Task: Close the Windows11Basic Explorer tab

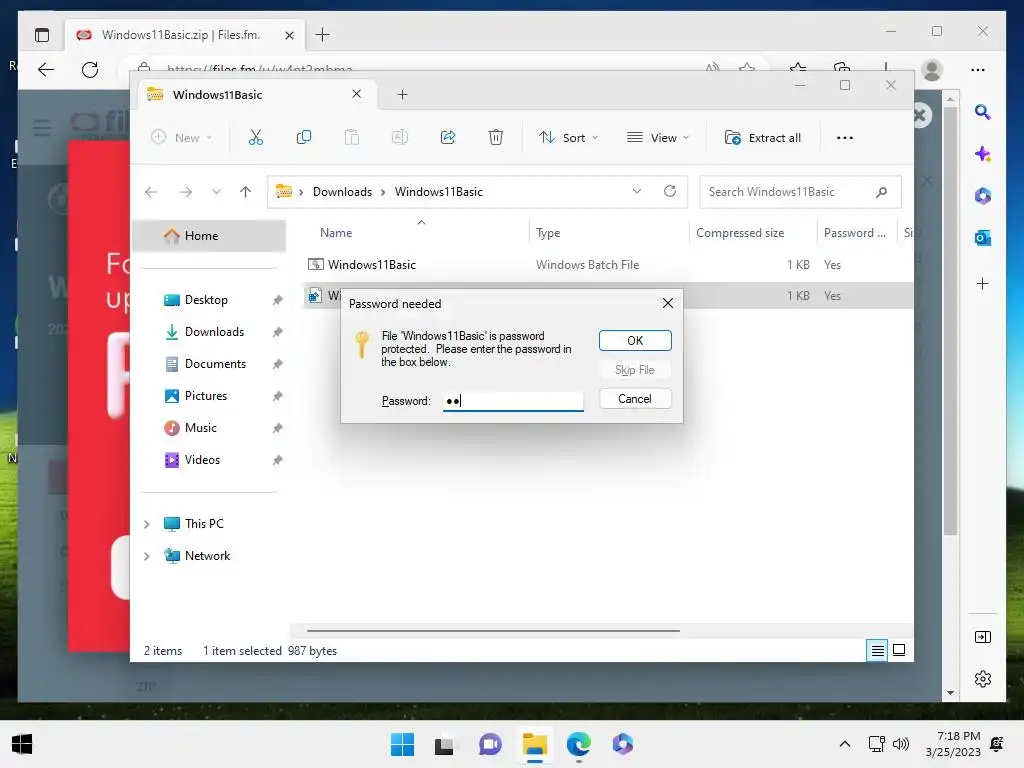Action: pyautogui.click(x=357, y=94)
